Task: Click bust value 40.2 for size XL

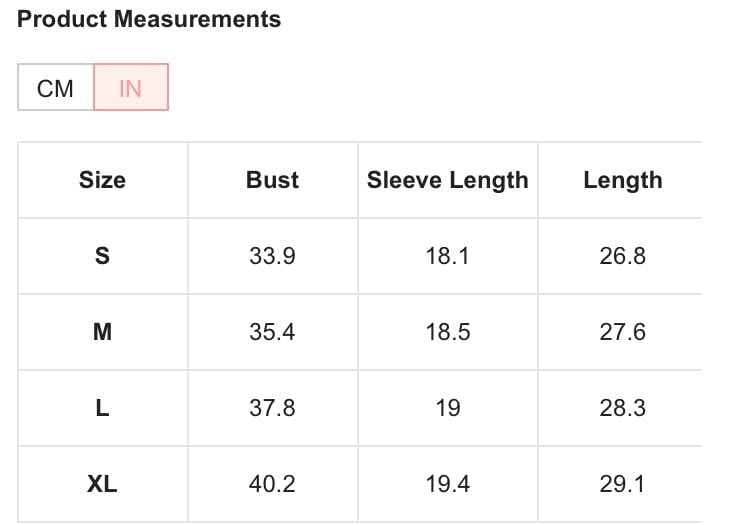Action: (272, 484)
